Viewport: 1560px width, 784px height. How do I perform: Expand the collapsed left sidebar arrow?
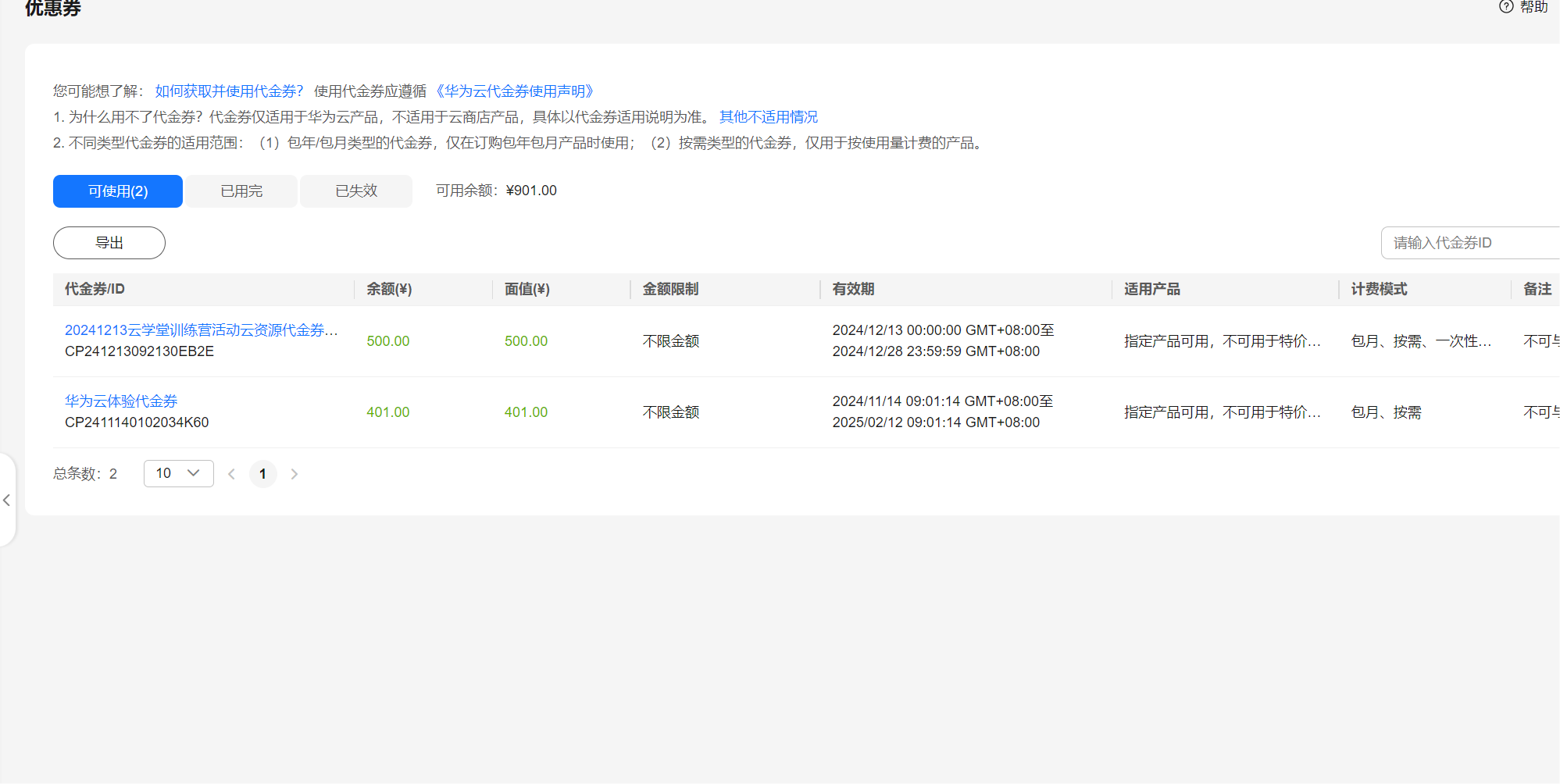tap(6, 500)
